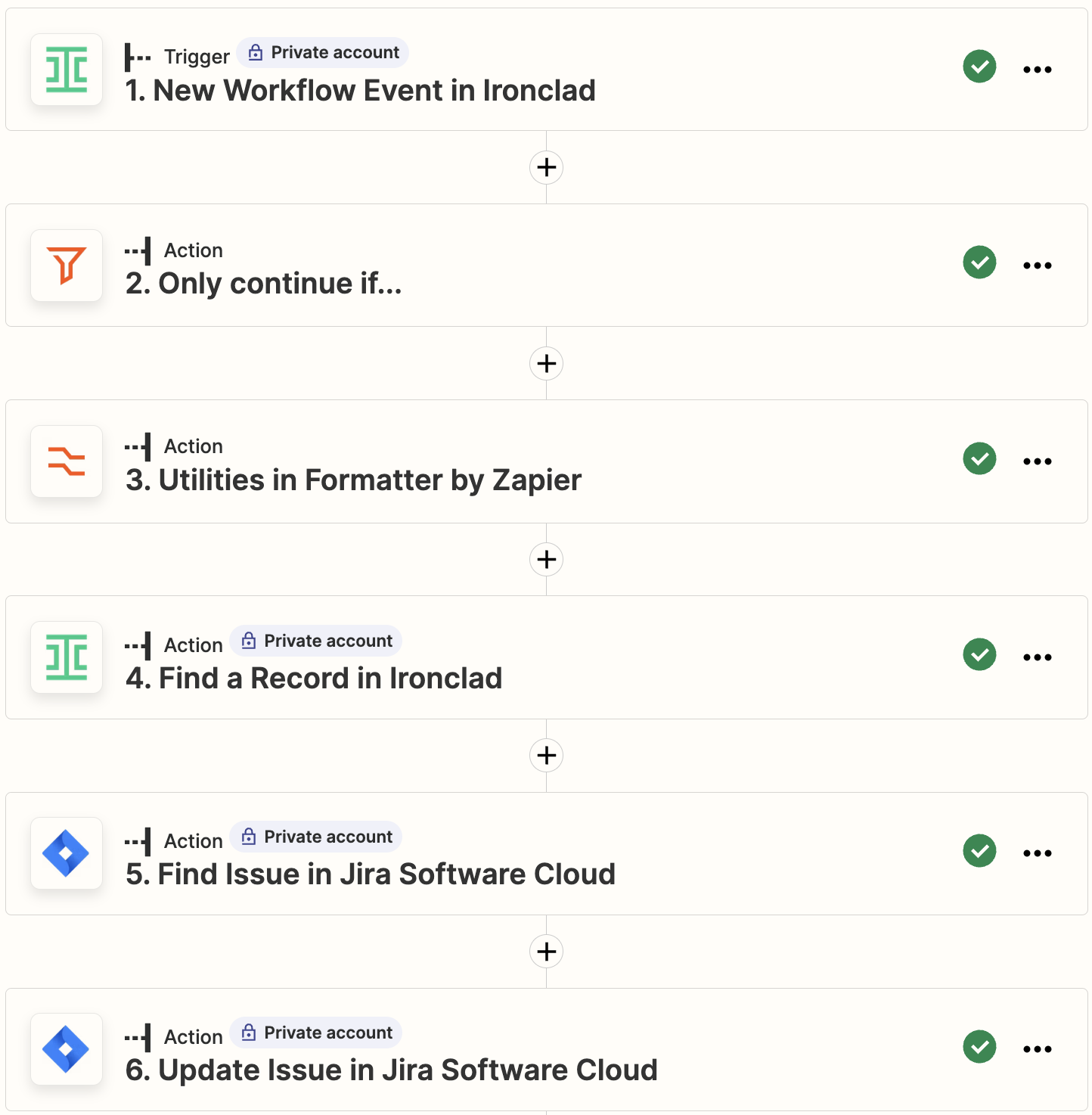
Task: Click the Ironclad app icon in step 1
Action: [67, 70]
